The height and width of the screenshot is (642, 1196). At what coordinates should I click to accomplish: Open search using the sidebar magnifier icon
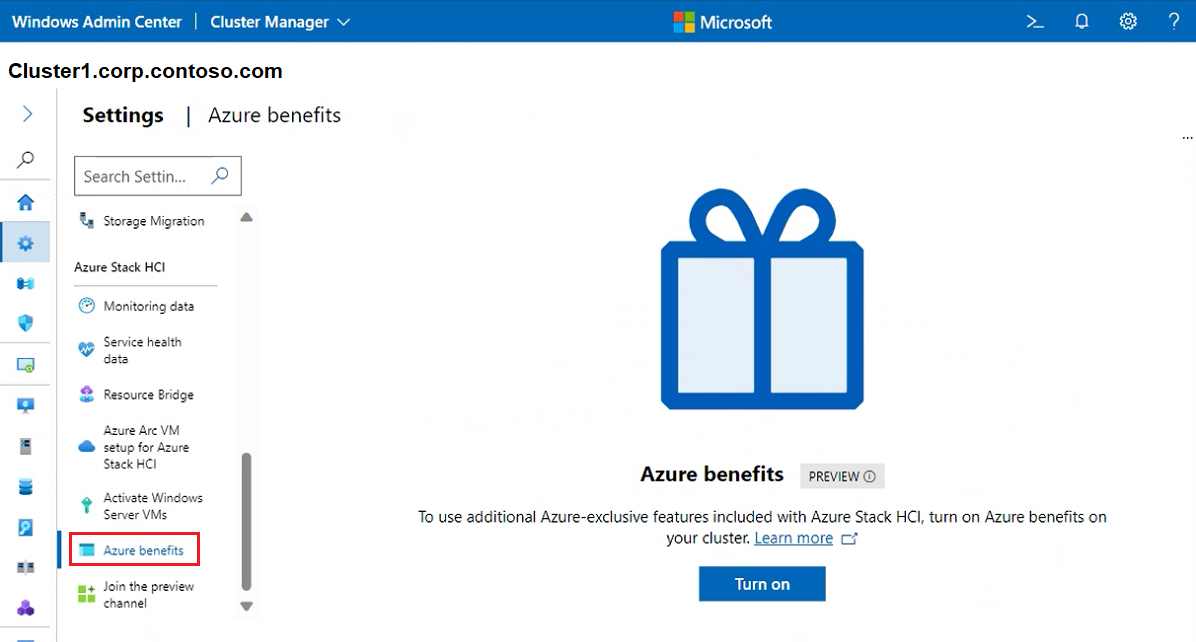pyautogui.click(x=26, y=159)
